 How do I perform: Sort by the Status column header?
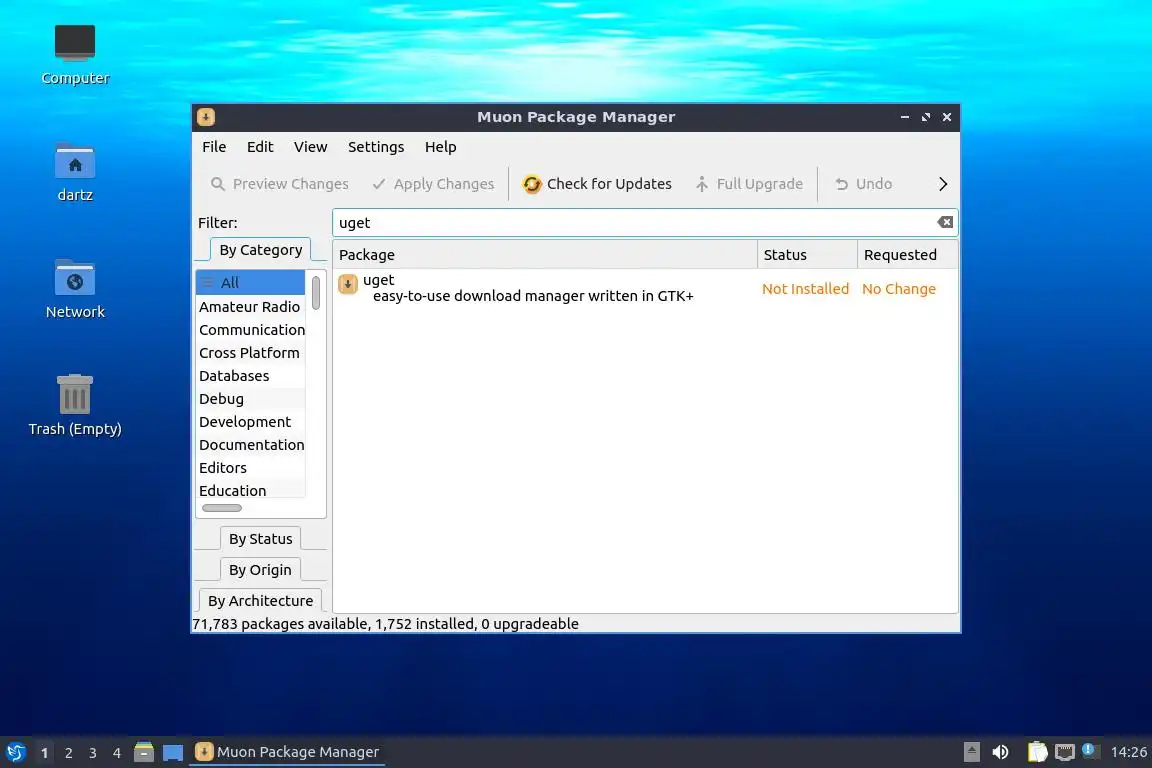(x=807, y=255)
